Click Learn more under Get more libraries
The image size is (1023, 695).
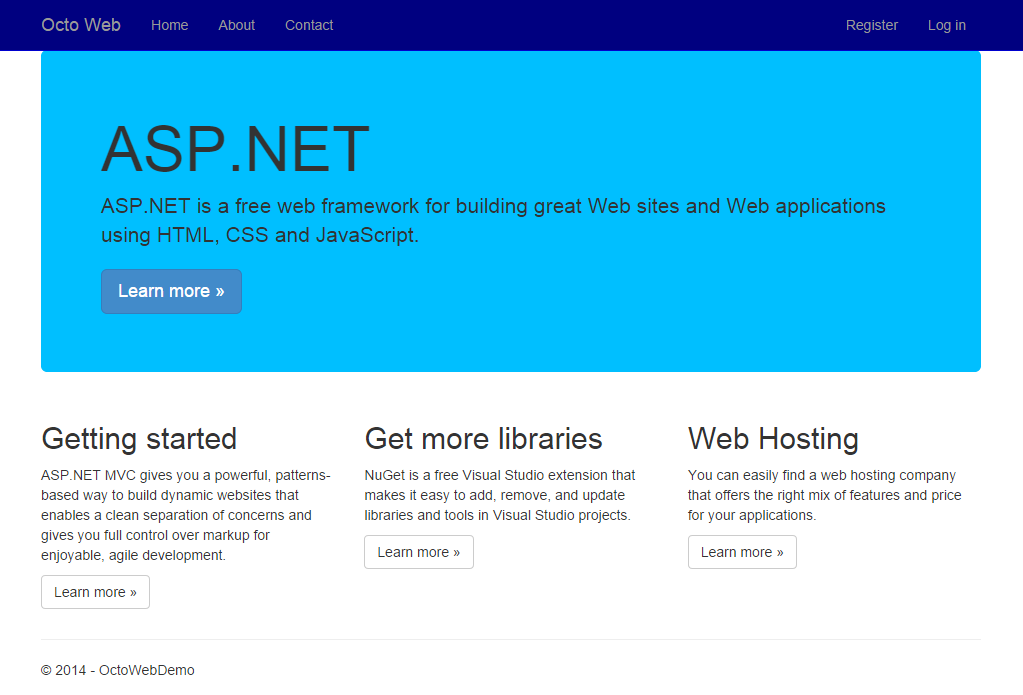(x=418, y=551)
